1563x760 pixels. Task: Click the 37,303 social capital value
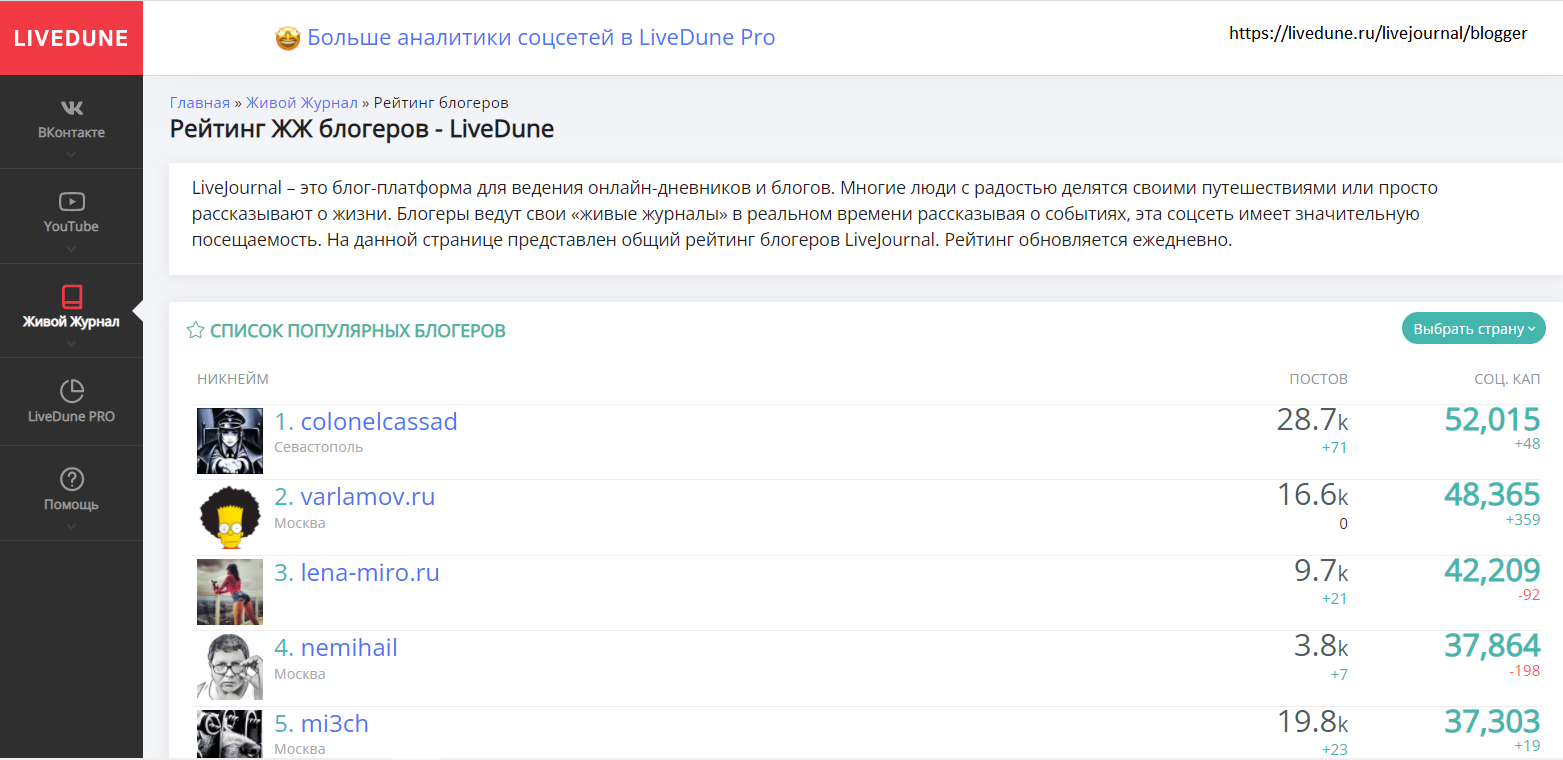click(x=1492, y=721)
